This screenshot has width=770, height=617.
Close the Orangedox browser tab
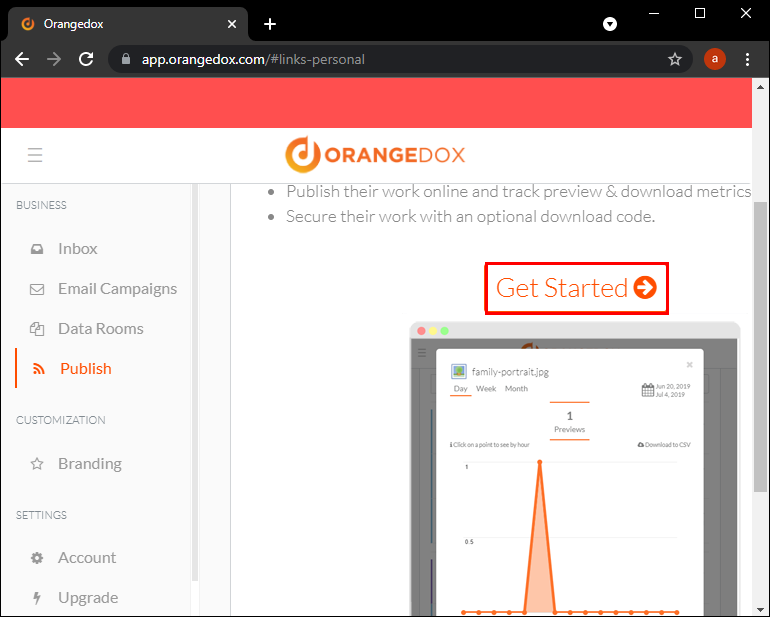[232, 24]
